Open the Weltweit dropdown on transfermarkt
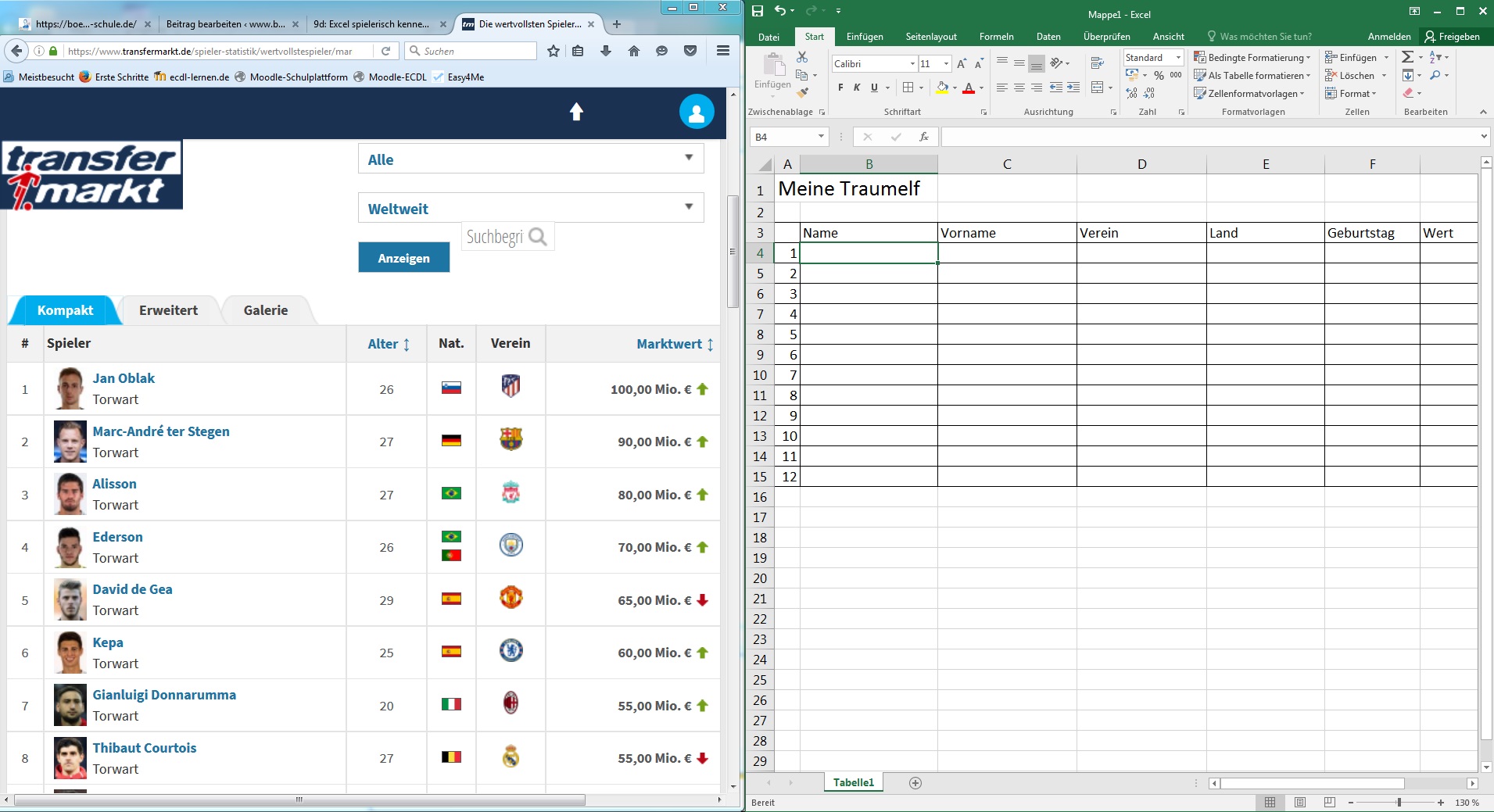The width and height of the screenshot is (1494, 812). pyautogui.click(x=531, y=208)
